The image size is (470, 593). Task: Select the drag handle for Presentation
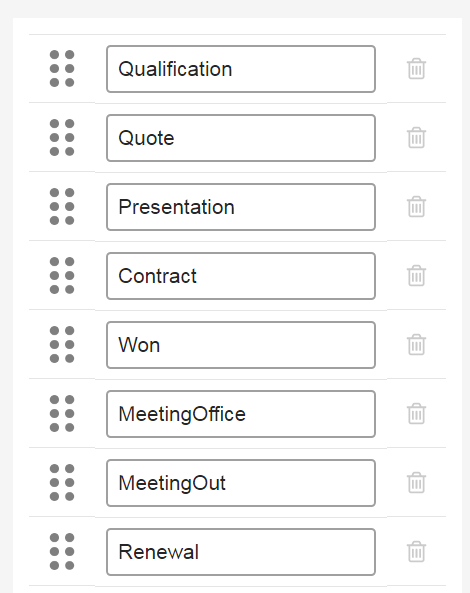(x=62, y=206)
